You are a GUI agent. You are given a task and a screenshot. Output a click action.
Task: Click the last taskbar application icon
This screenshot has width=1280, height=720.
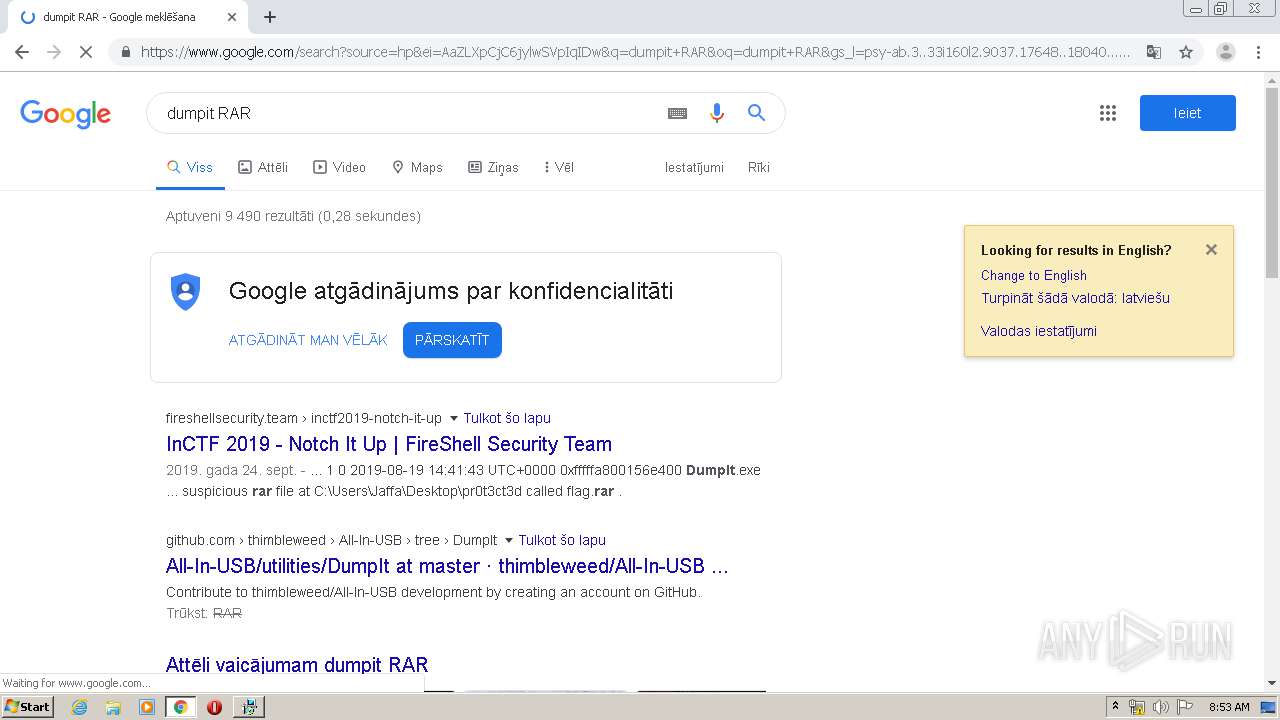tap(249, 707)
